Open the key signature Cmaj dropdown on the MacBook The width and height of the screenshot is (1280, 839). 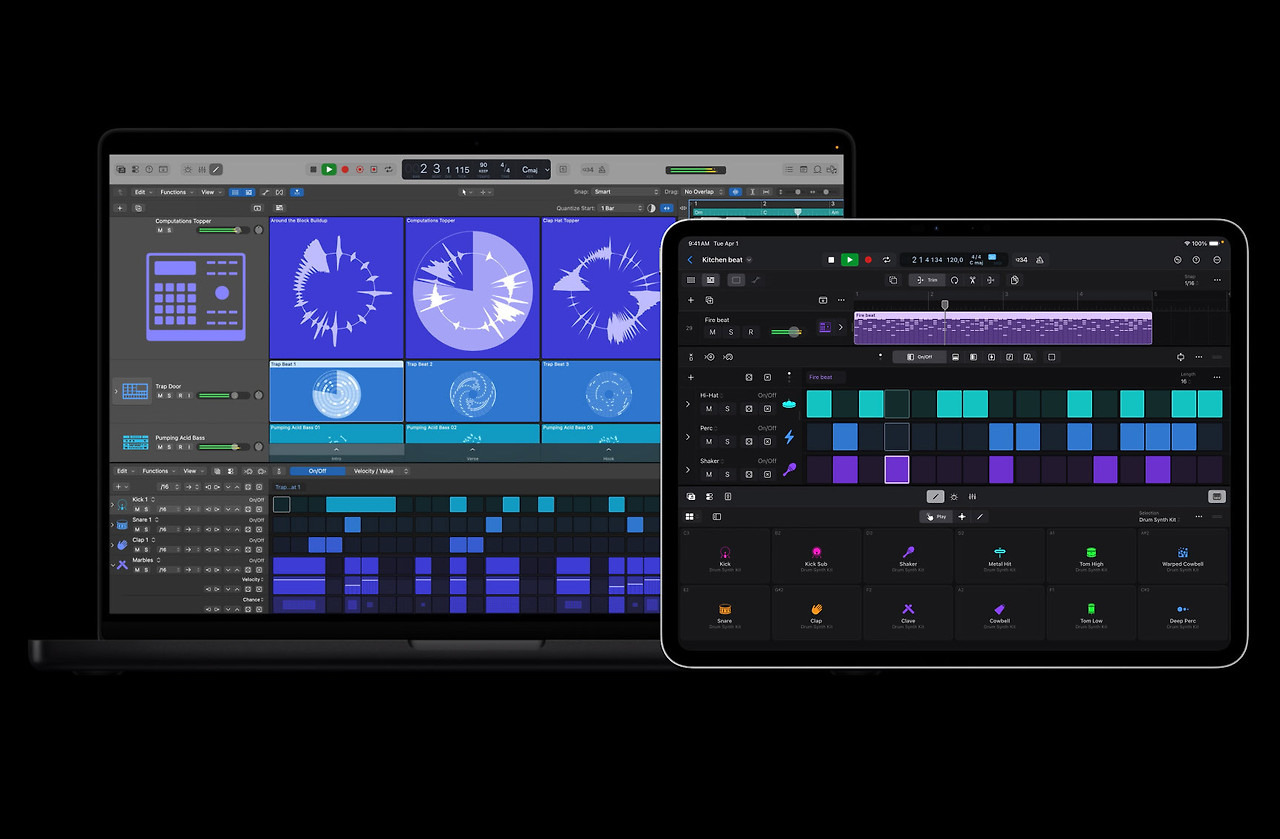(535, 170)
